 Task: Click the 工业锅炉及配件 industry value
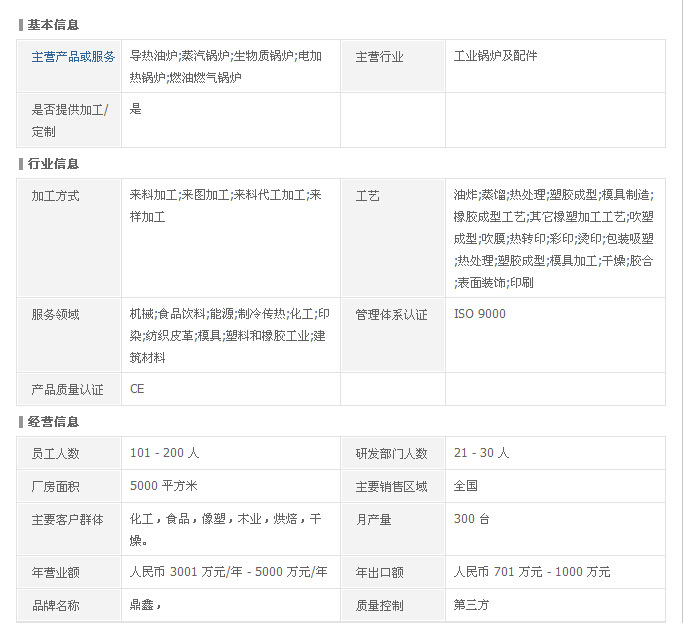(495, 56)
